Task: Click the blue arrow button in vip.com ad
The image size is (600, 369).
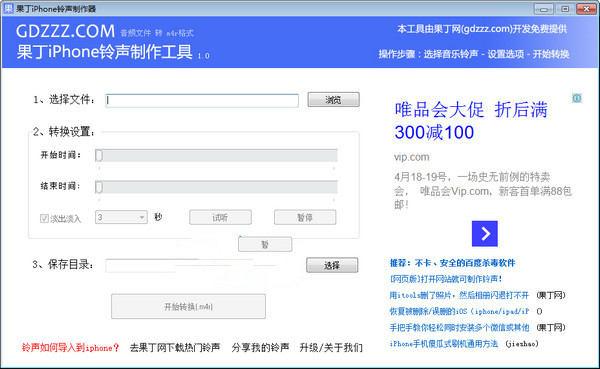Action: tap(485, 233)
